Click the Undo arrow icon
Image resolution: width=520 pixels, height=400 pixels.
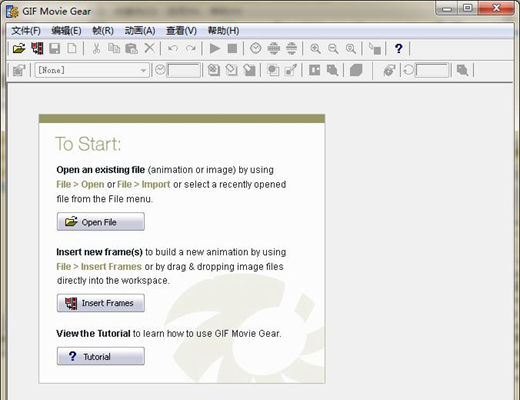pos(173,49)
